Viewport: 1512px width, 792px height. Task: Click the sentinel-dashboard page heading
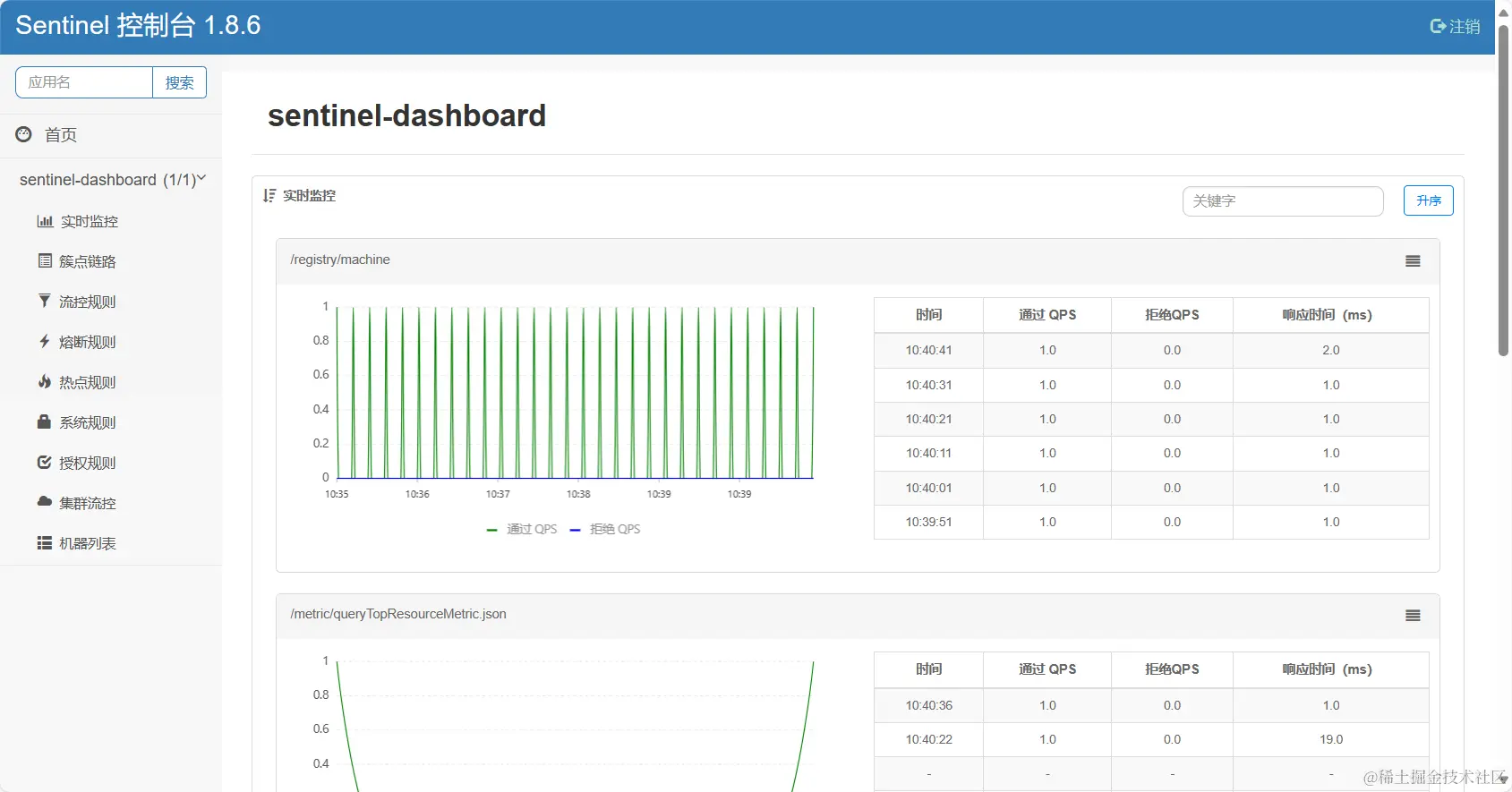(406, 115)
